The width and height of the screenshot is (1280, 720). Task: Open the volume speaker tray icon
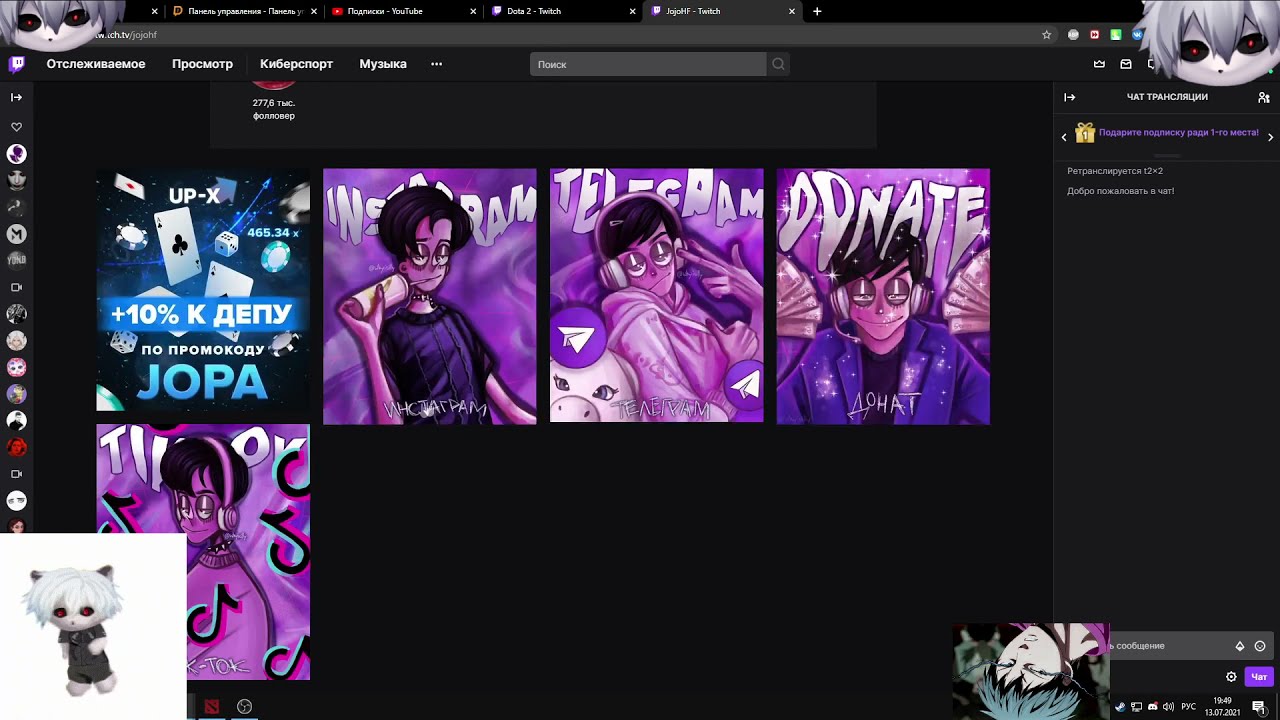1169,707
